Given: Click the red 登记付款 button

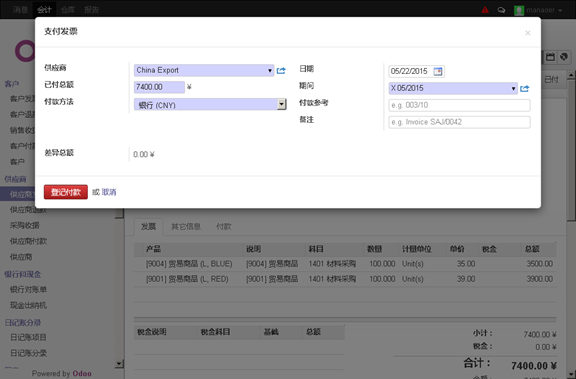Looking at the screenshot, I should pos(66,192).
